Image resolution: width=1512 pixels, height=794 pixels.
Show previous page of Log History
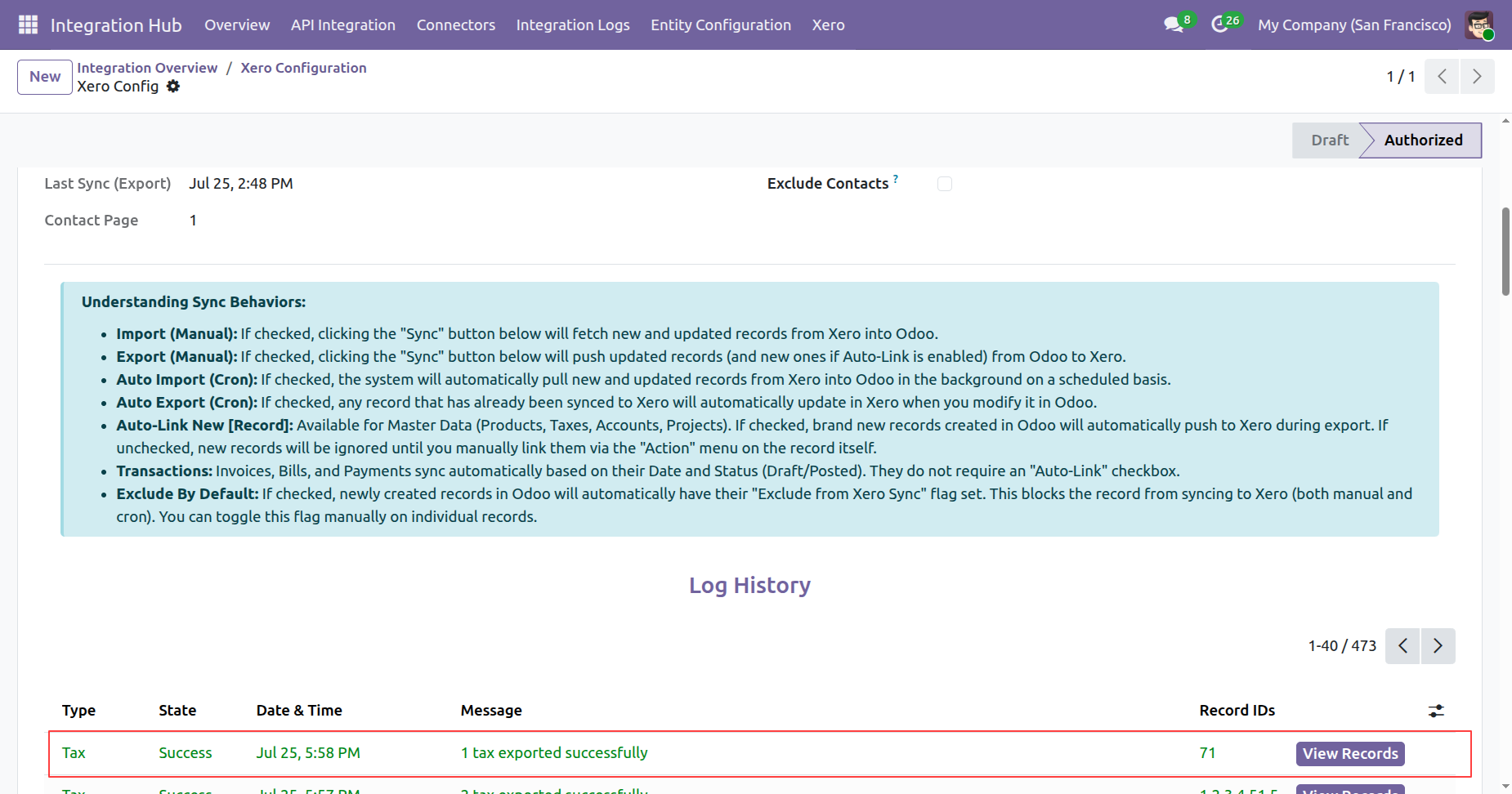pos(1402,646)
